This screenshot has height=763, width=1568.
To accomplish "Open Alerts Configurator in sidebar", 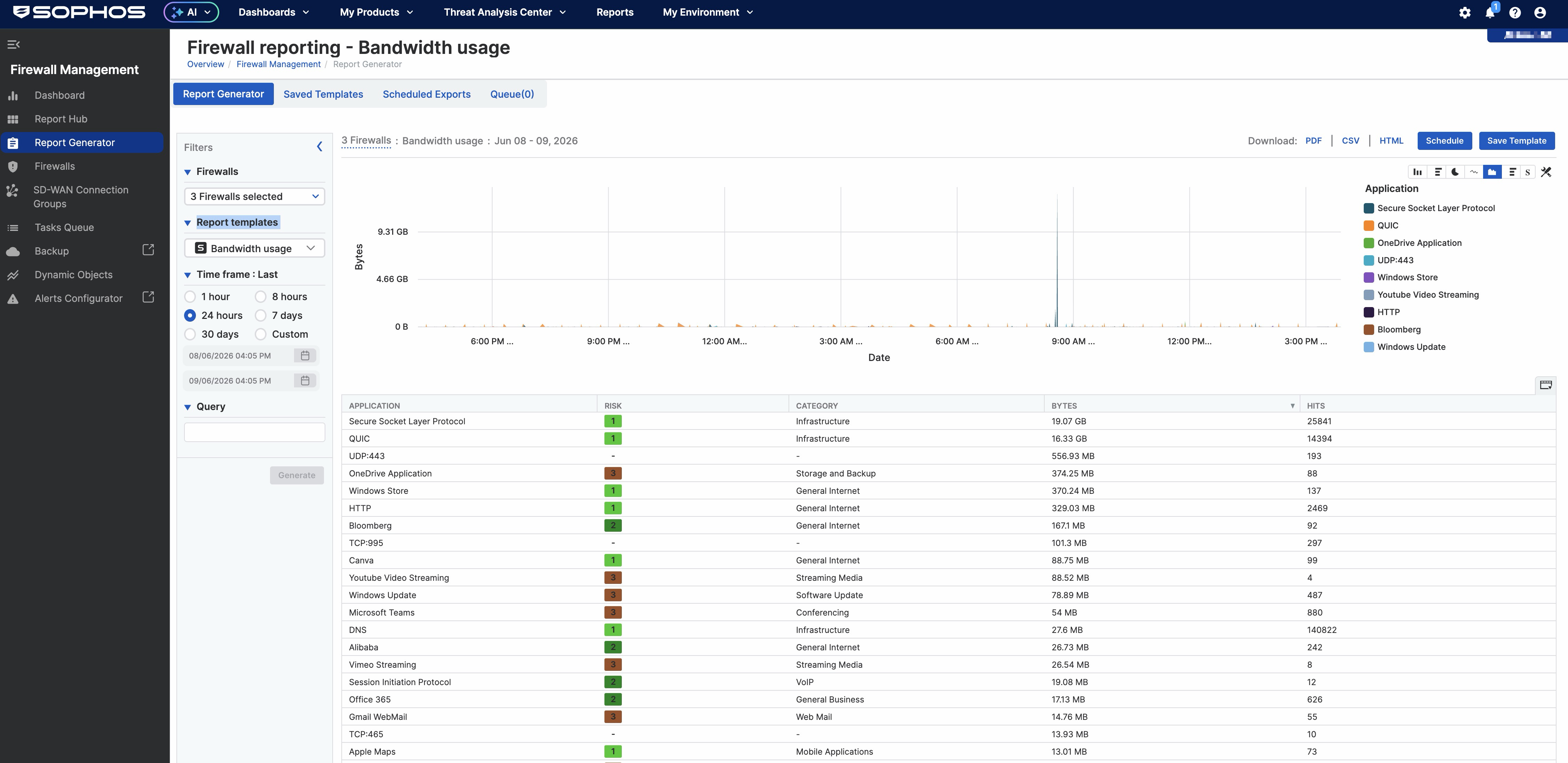I will 79,299.
